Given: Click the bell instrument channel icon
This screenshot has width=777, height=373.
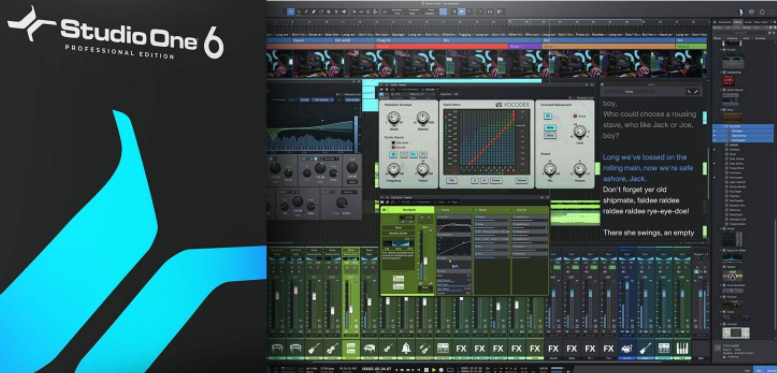Looking at the screenshot, I should [406, 348].
